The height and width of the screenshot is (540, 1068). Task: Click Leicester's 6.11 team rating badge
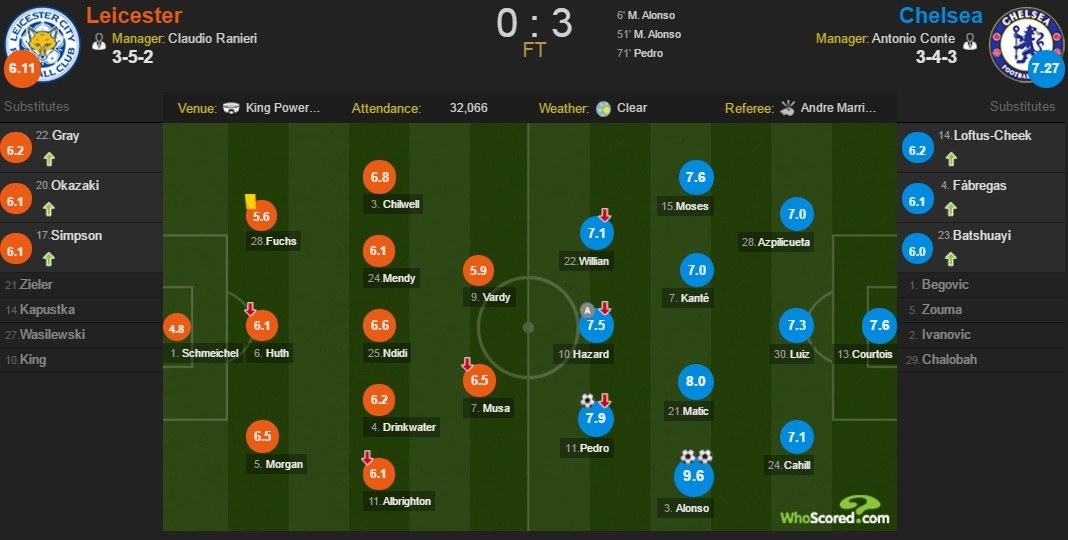click(x=22, y=70)
